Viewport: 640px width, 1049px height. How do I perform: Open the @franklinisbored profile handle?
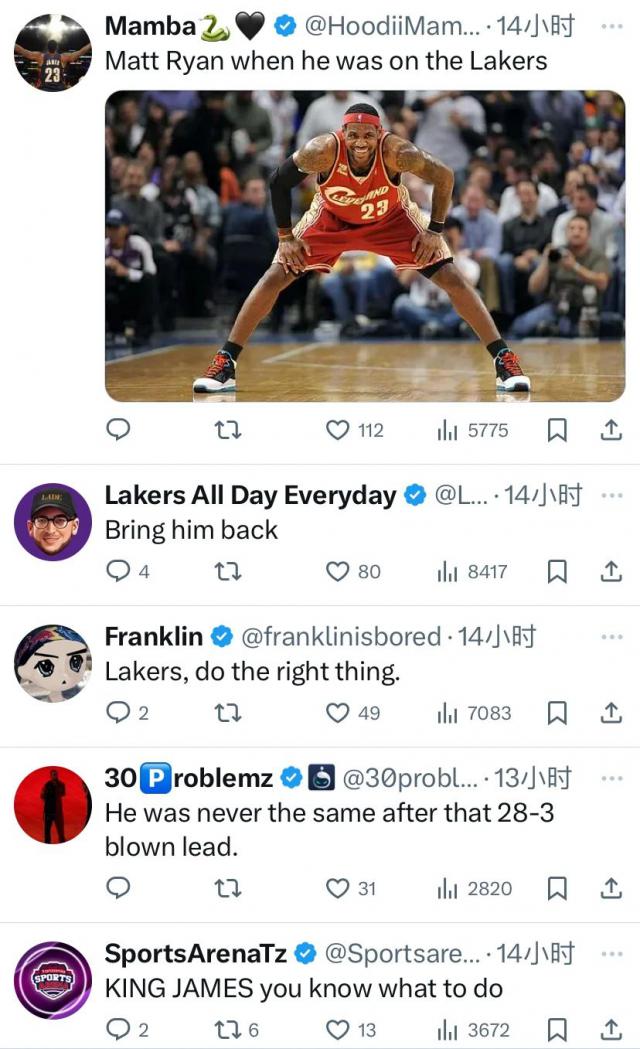340,636
